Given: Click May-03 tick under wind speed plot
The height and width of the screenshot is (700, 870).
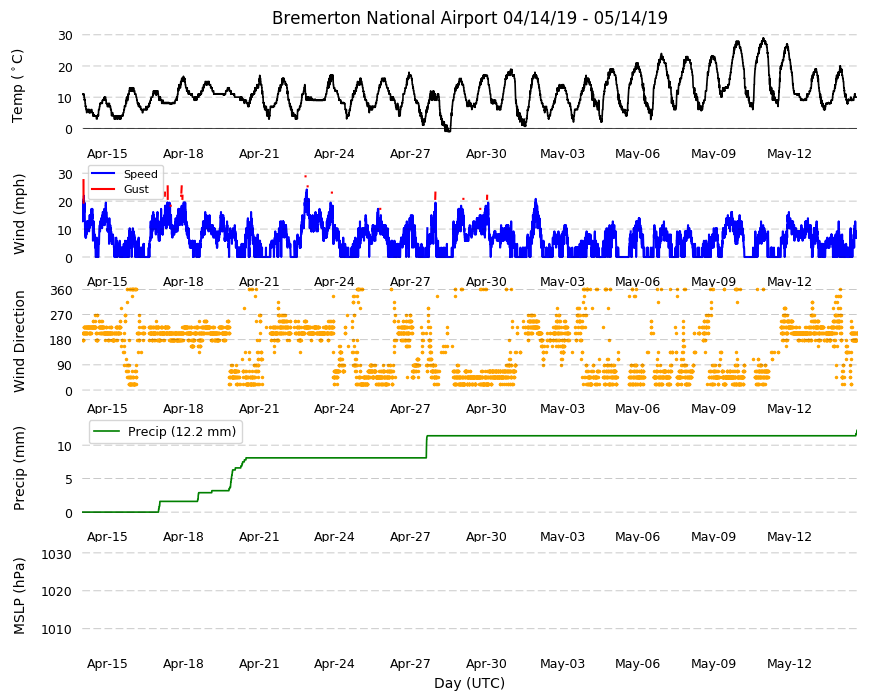Looking at the screenshot, I should pyautogui.click(x=562, y=281).
